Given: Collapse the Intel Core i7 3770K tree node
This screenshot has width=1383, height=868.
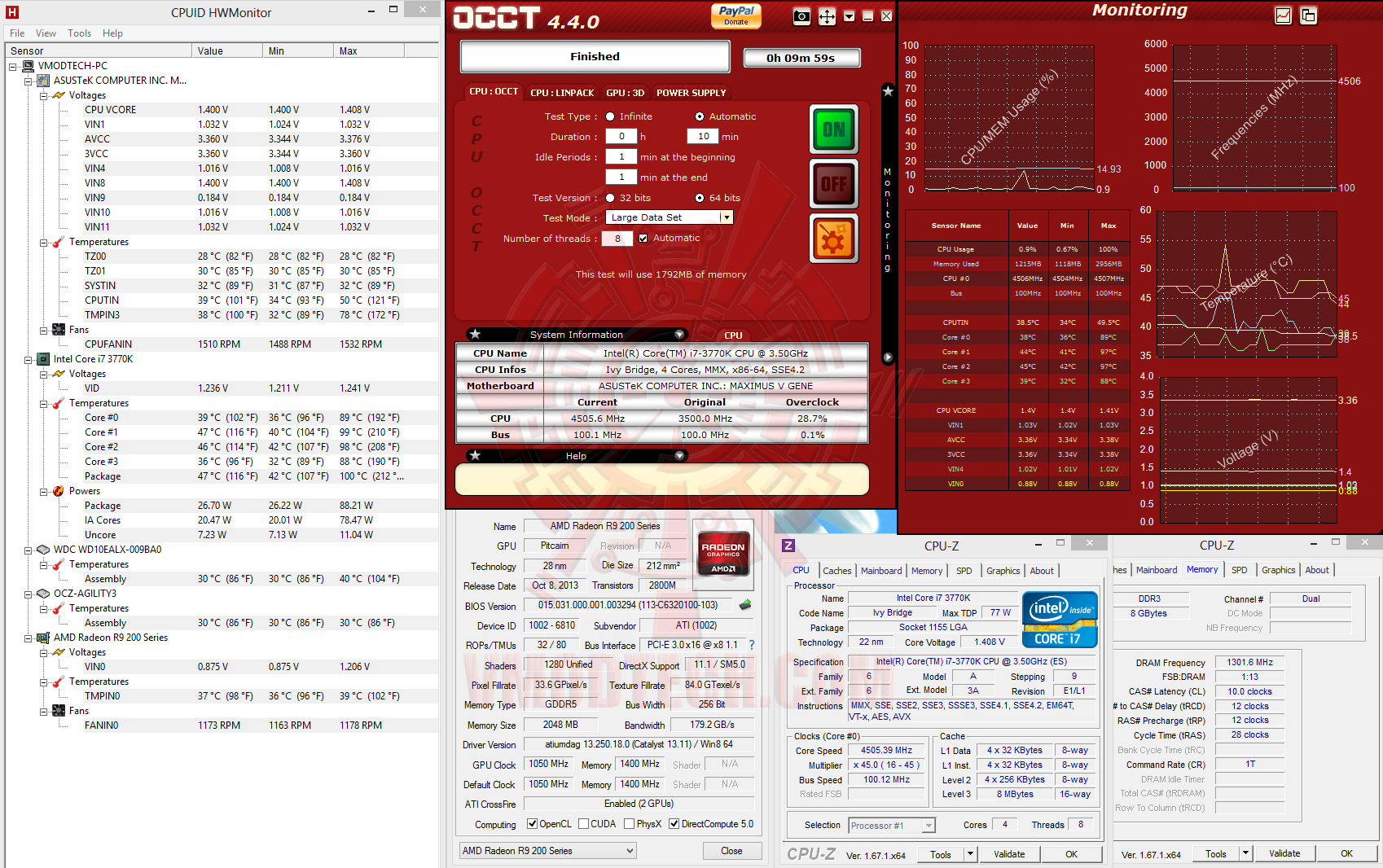Looking at the screenshot, I should click(x=28, y=360).
